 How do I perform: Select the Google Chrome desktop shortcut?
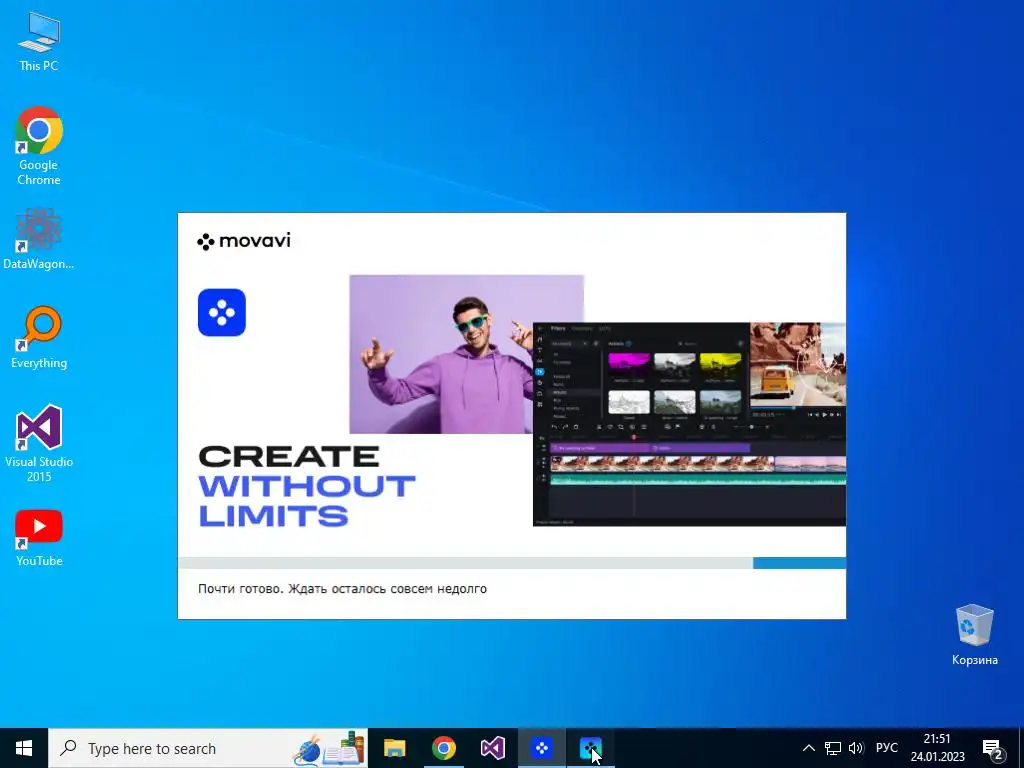[x=39, y=146]
